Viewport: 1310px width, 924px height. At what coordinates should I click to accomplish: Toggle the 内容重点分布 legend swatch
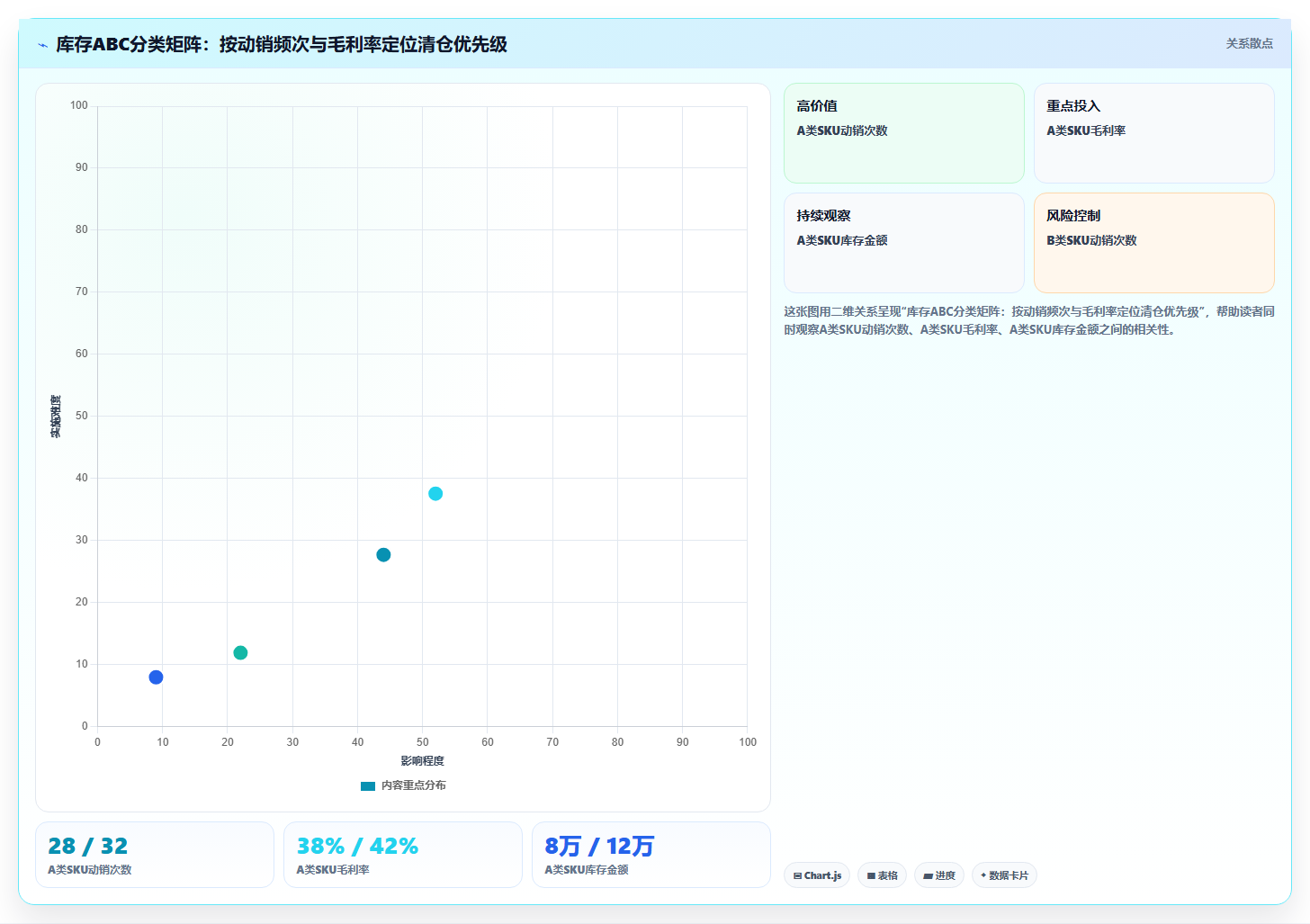pyautogui.click(x=368, y=785)
